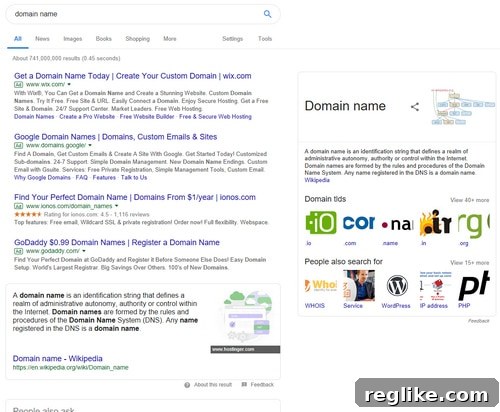Open the Books tab
The image size is (500, 412).
[x=104, y=39]
